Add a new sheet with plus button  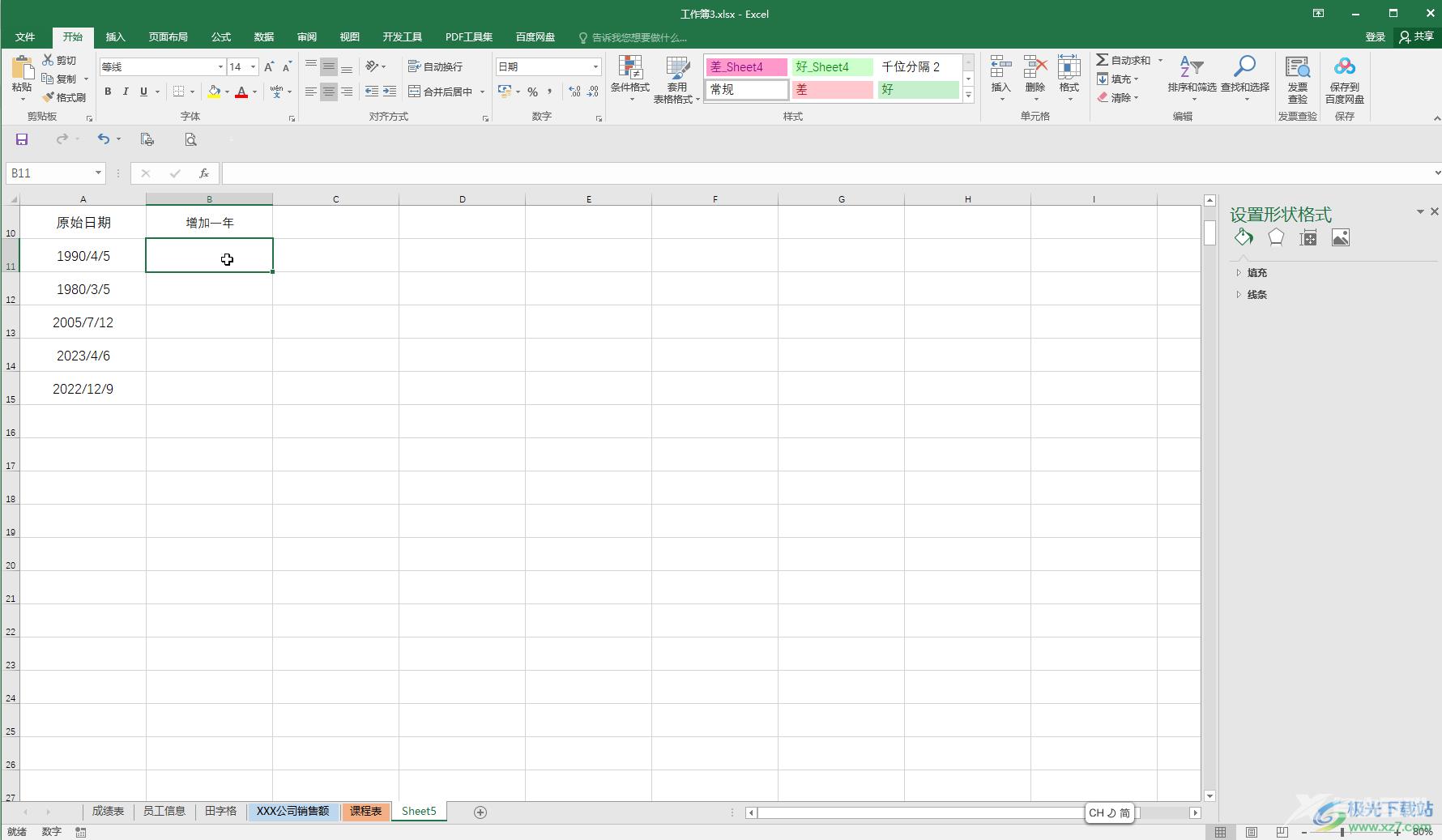click(x=480, y=812)
